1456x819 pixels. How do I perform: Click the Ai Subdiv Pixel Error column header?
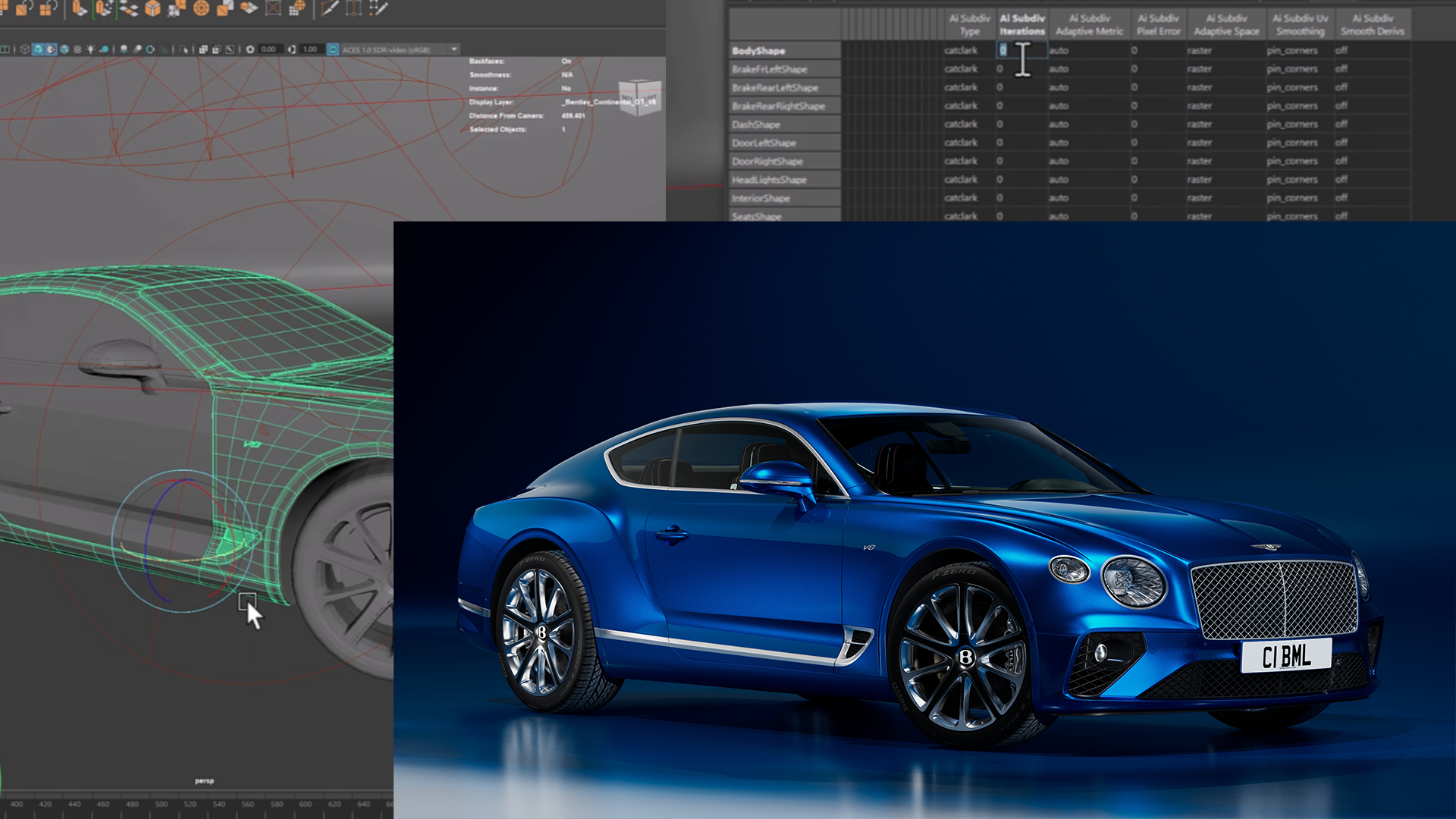coord(1158,24)
